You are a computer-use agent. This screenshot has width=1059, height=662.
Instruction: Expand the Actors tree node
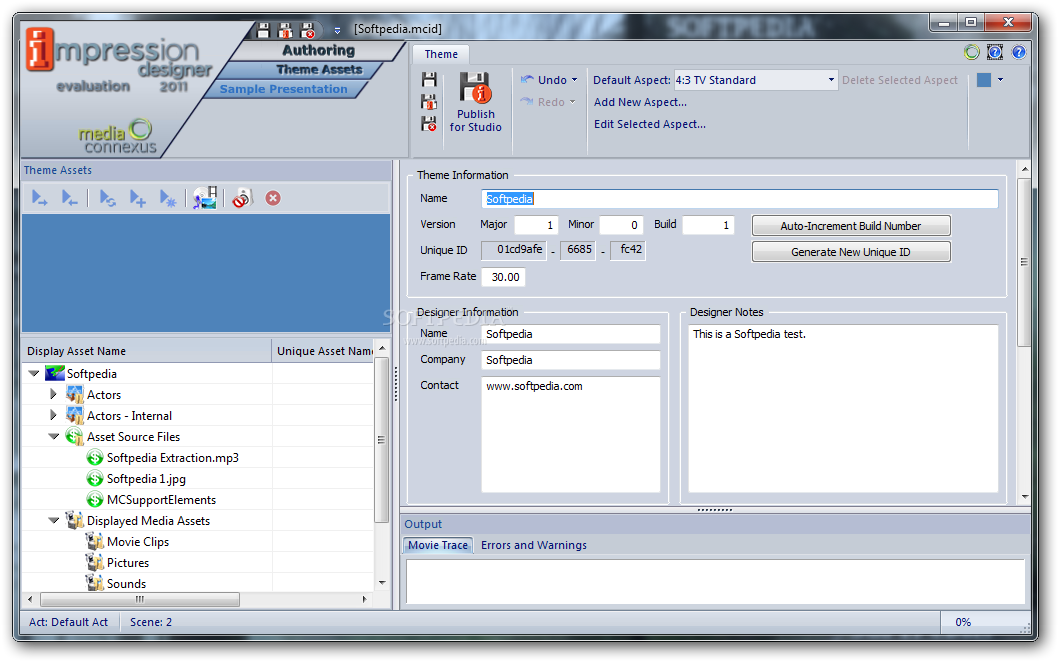(x=53, y=394)
